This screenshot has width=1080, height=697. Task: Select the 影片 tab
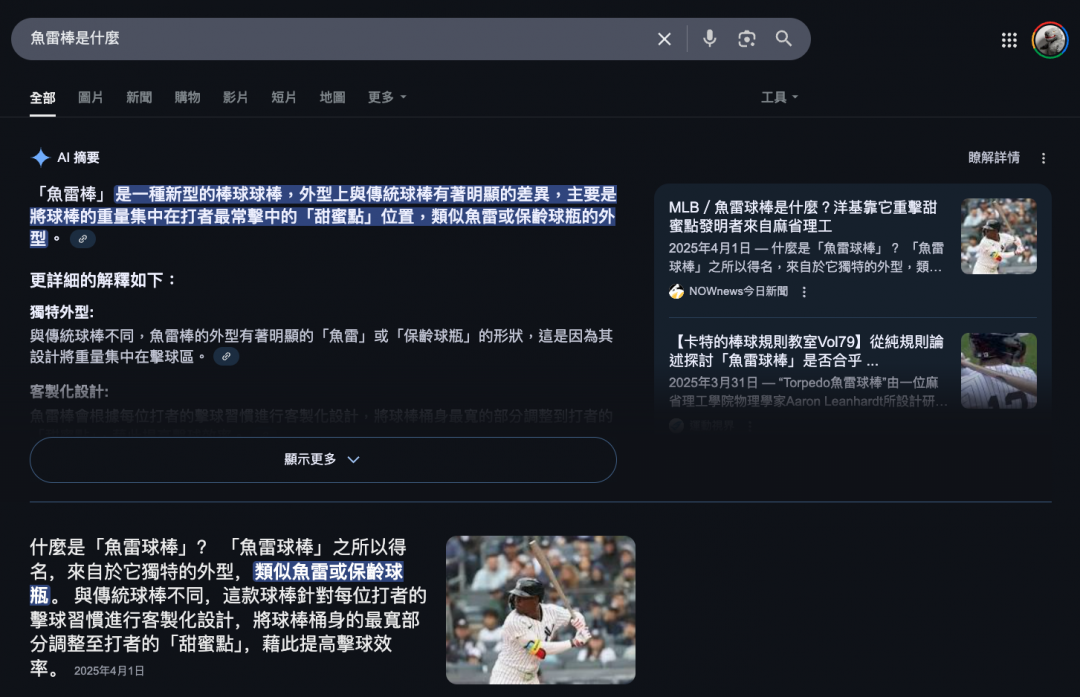click(235, 97)
